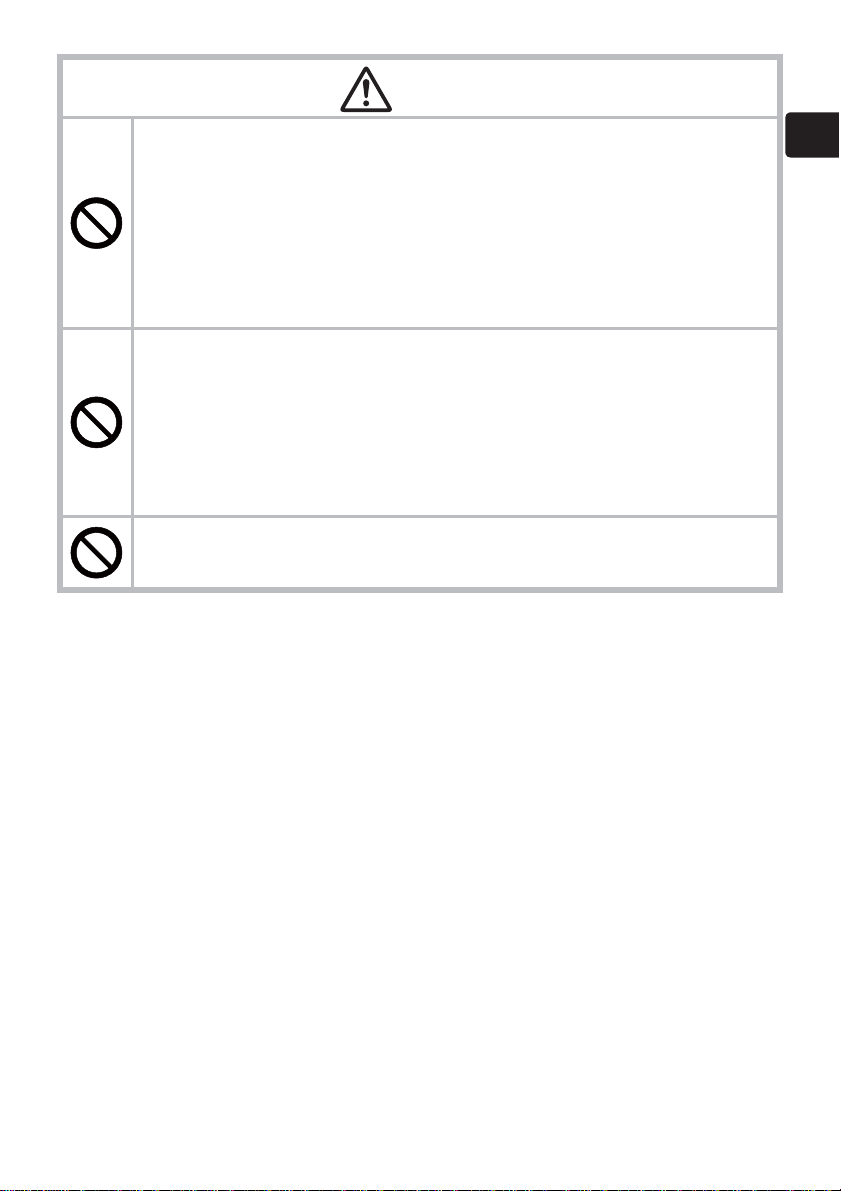
Task: Click the empty text cell of the first warning row
Action: pyautogui.click(x=455, y=223)
